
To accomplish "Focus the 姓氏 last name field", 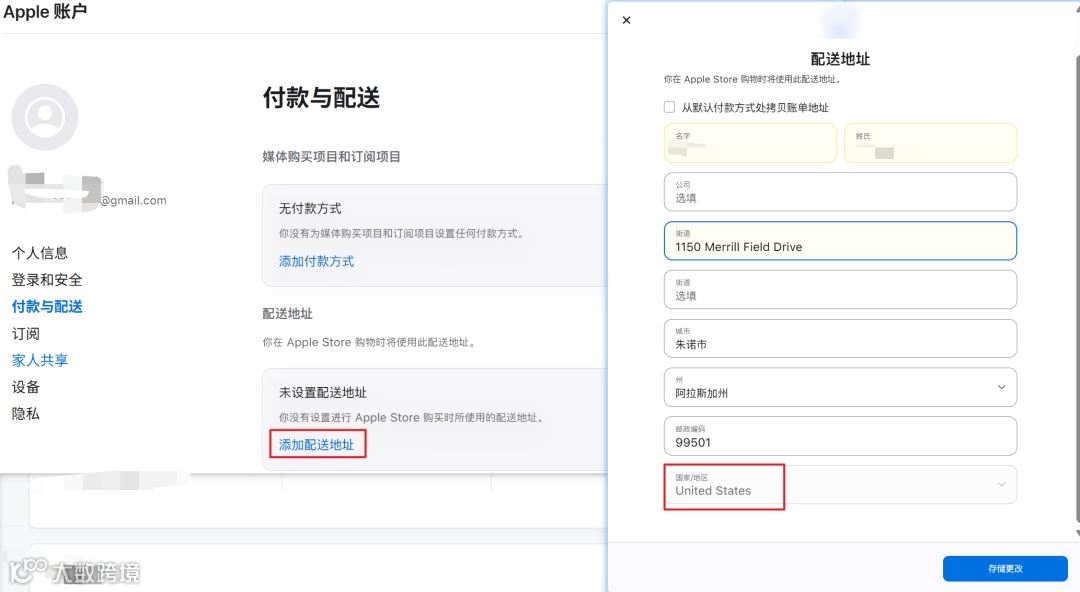I will pyautogui.click(x=931, y=143).
